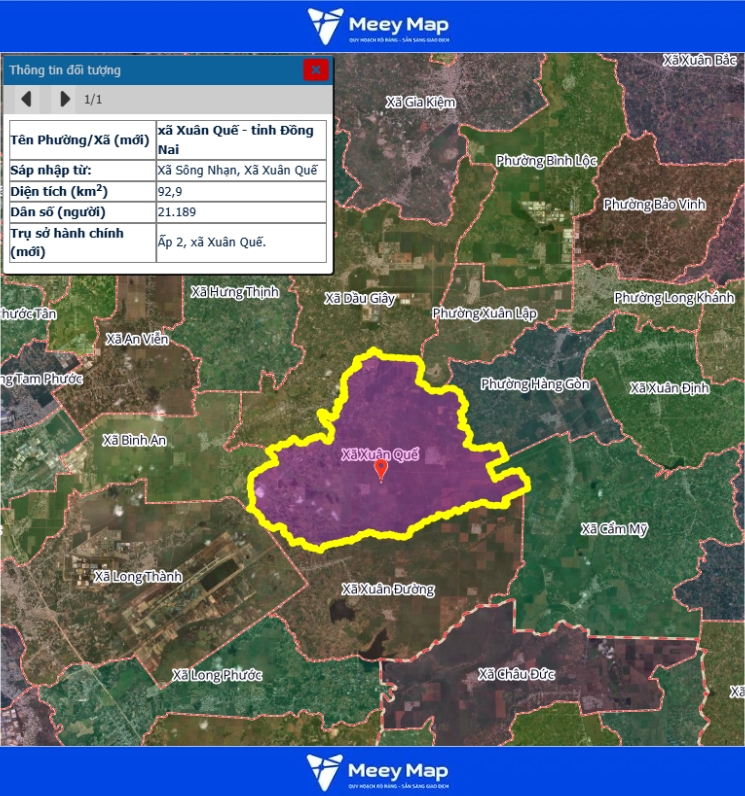Click the Thông tin đối tượng title bar
Screen dimensions: 745x796
point(150,70)
